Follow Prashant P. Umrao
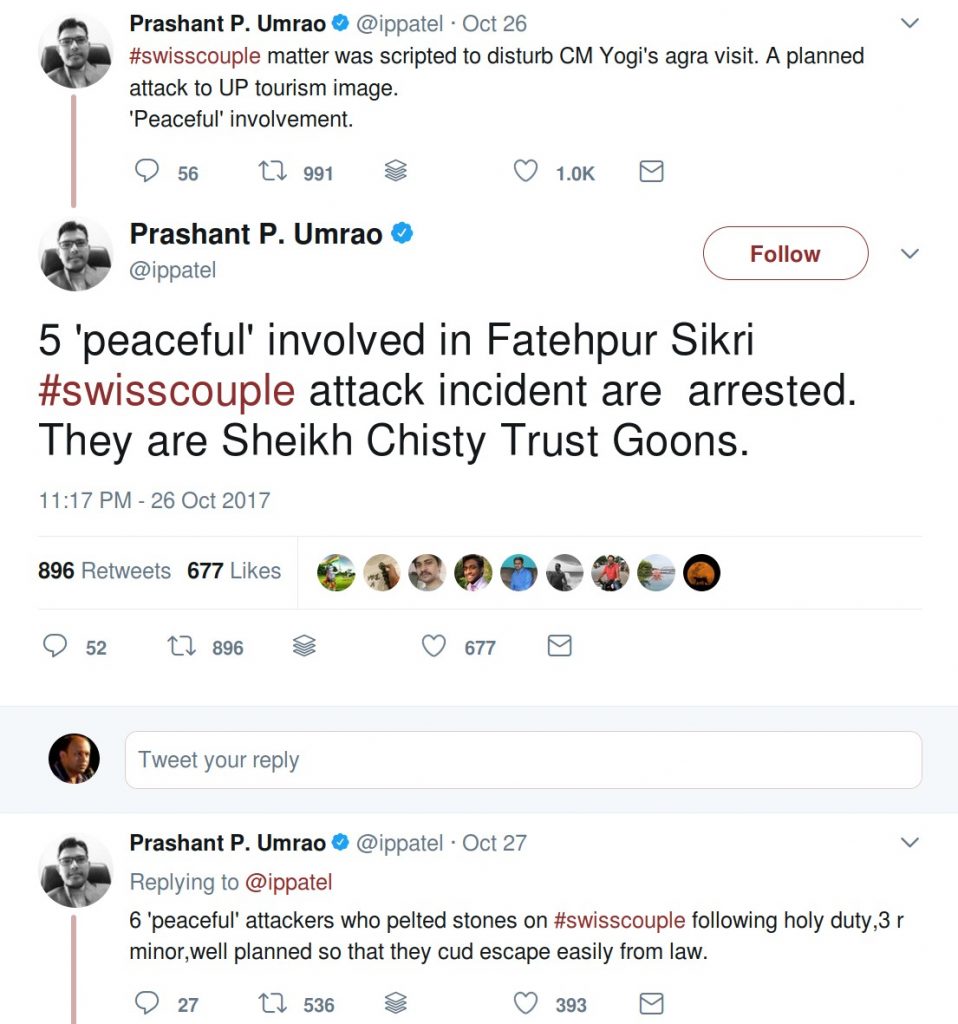 785,254
